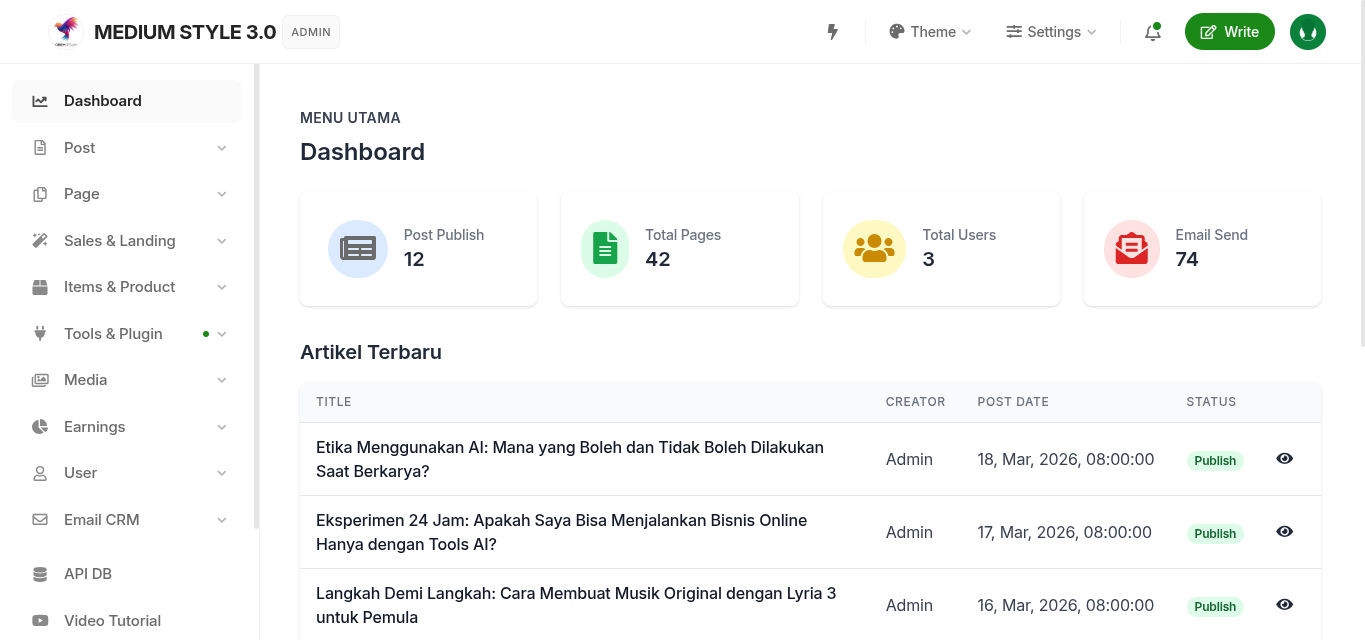Click the palette icon next to Theme
The height and width of the screenshot is (640, 1365).
tap(896, 31)
